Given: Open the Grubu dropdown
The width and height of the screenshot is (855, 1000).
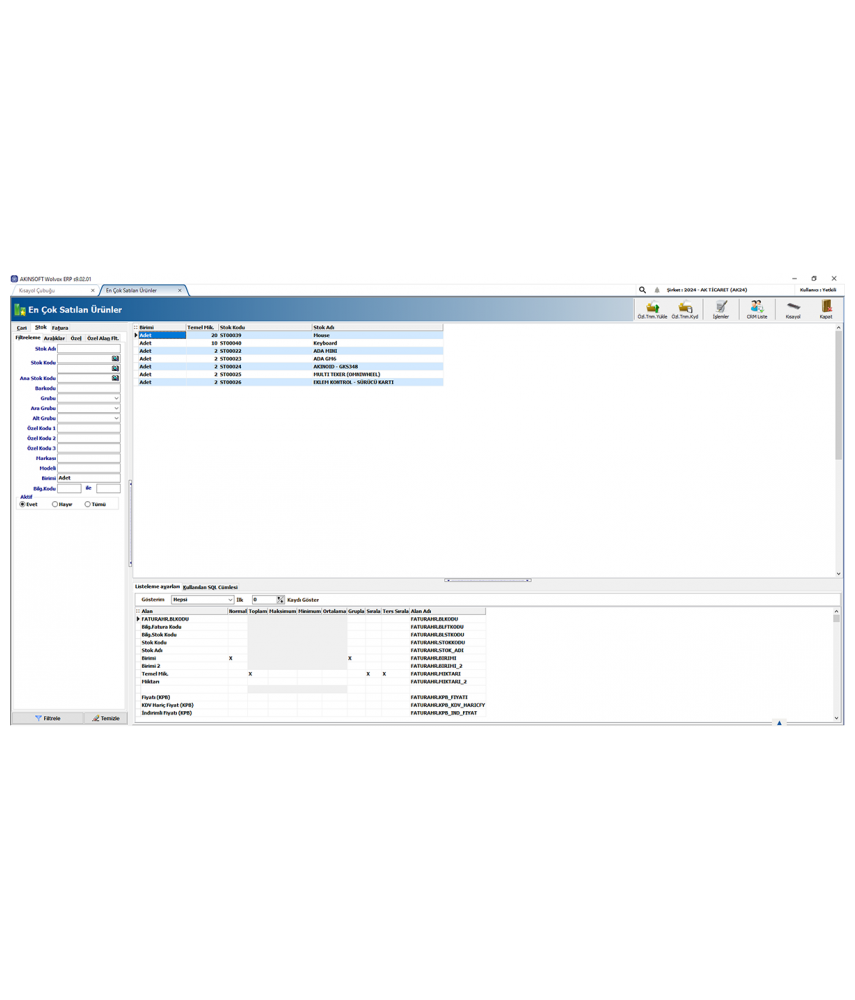Looking at the screenshot, I should pos(117,398).
